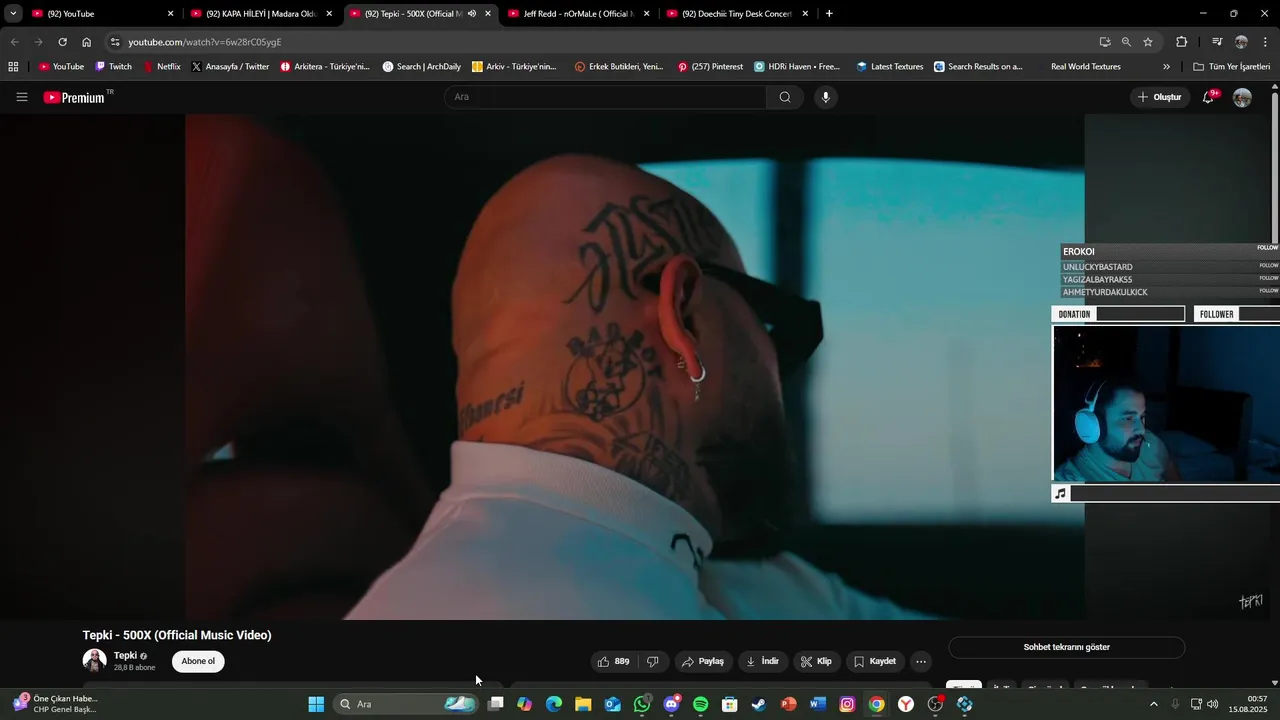Subscribe with the Abone ol button

[198, 661]
